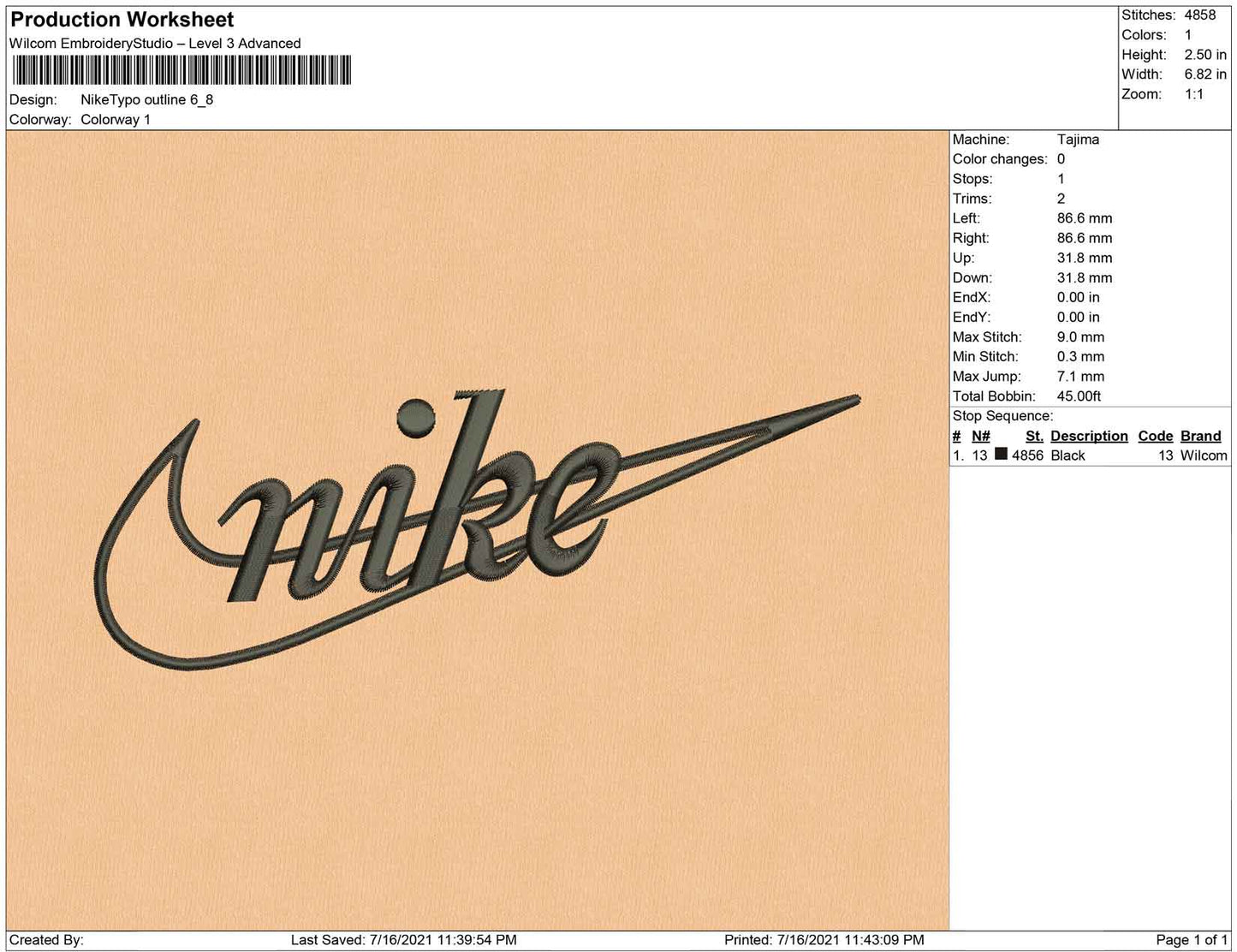Click the Trims value 2

click(1062, 199)
